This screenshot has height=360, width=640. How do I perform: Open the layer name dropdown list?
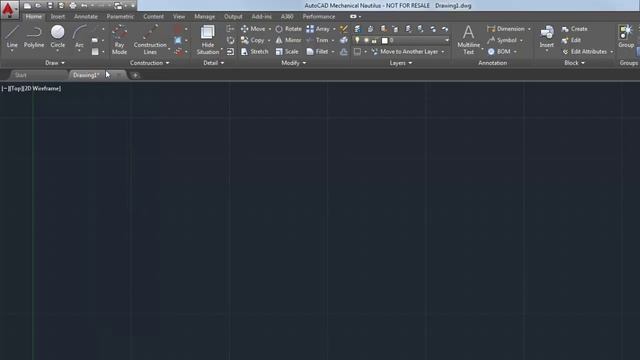(447, 40)
